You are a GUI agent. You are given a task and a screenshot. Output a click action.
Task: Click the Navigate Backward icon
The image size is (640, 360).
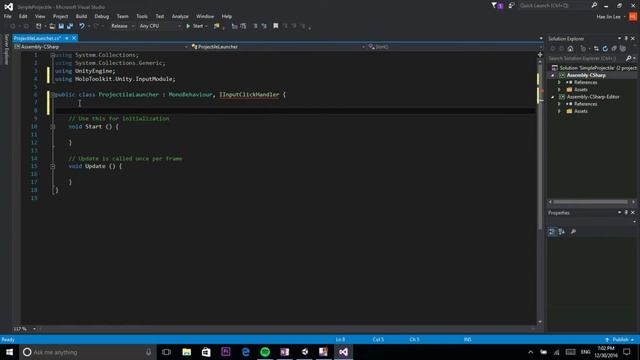pyautogui.click(x=13, y=26)
